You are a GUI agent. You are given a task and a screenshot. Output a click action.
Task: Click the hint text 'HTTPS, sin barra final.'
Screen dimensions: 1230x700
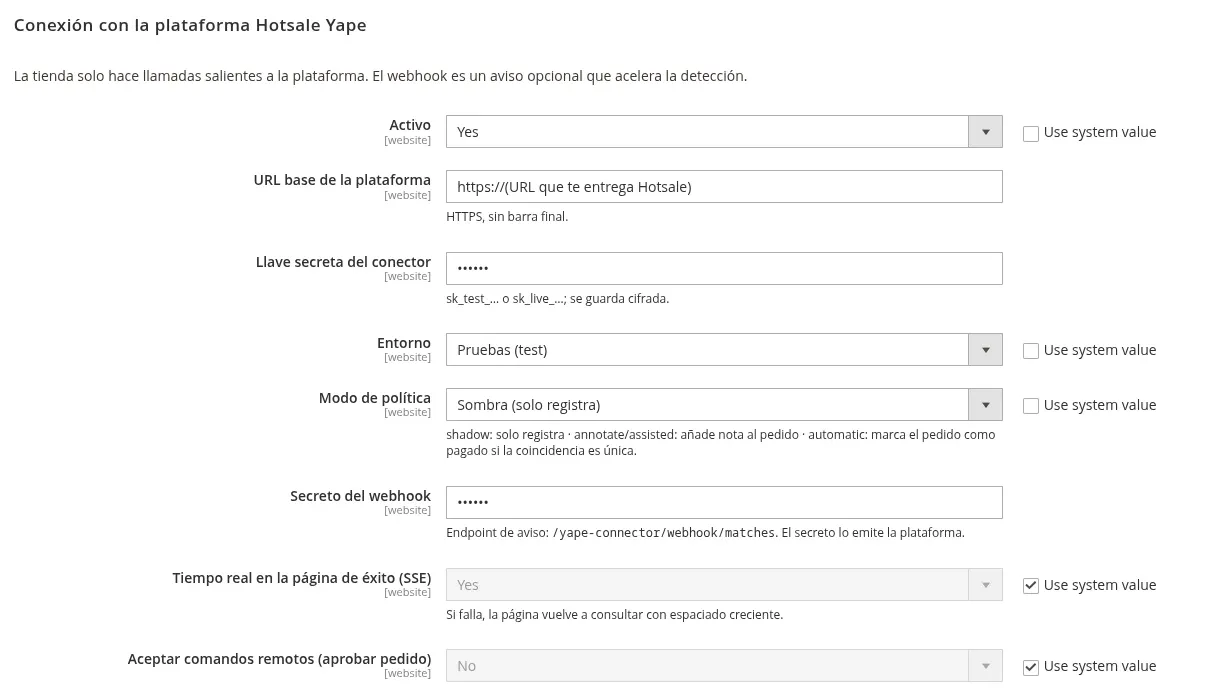click(507, 217)
